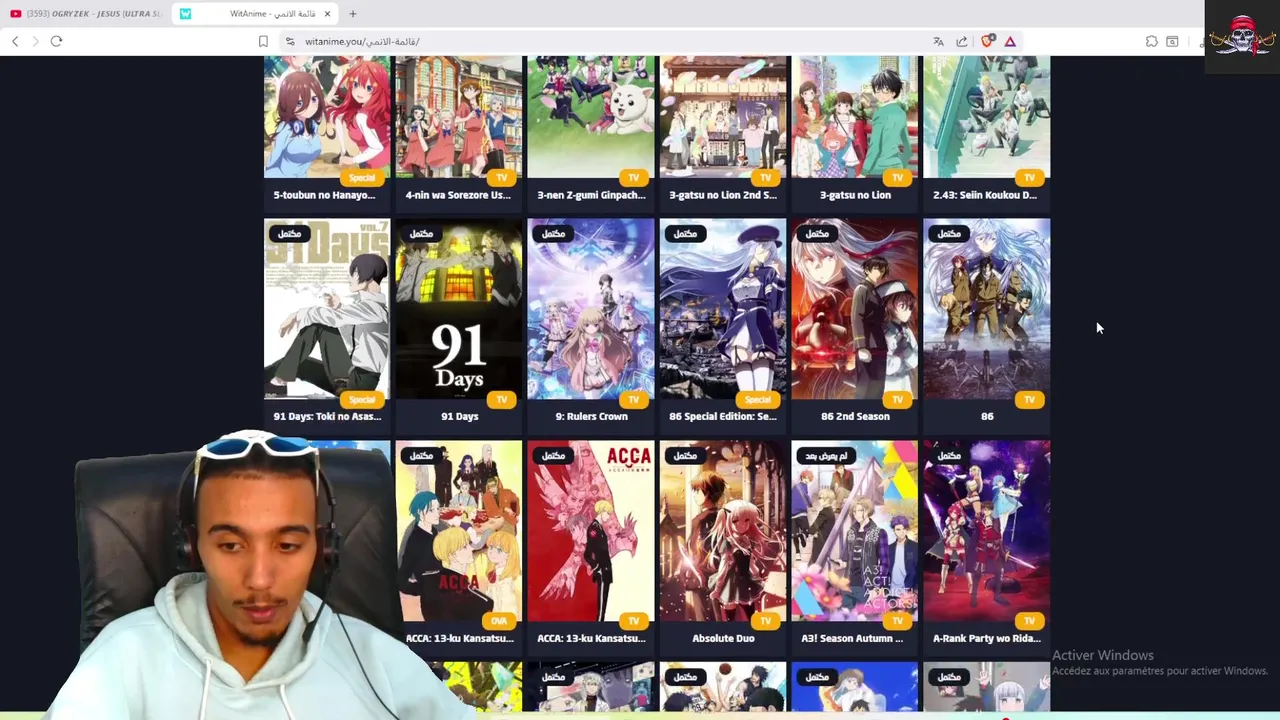The width and height of the screenshot is (1280, 720).
Task: Click the TV badge on A-Rank Party
Action: tap(1029, 622)
